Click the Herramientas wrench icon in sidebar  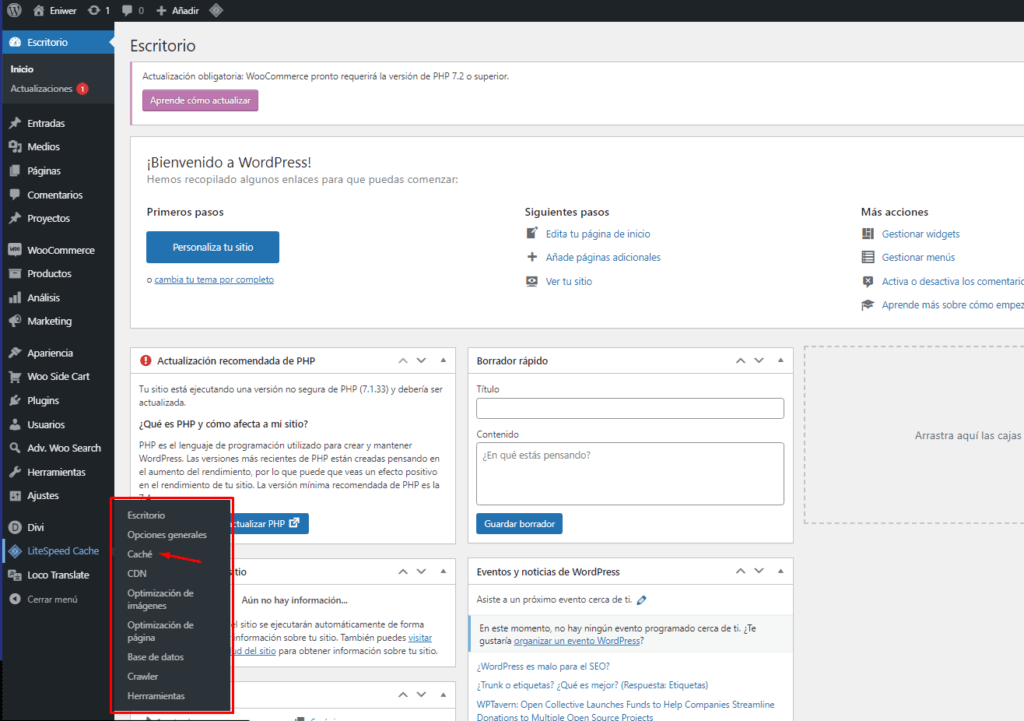pyautogui.click(x=15, y=472)
